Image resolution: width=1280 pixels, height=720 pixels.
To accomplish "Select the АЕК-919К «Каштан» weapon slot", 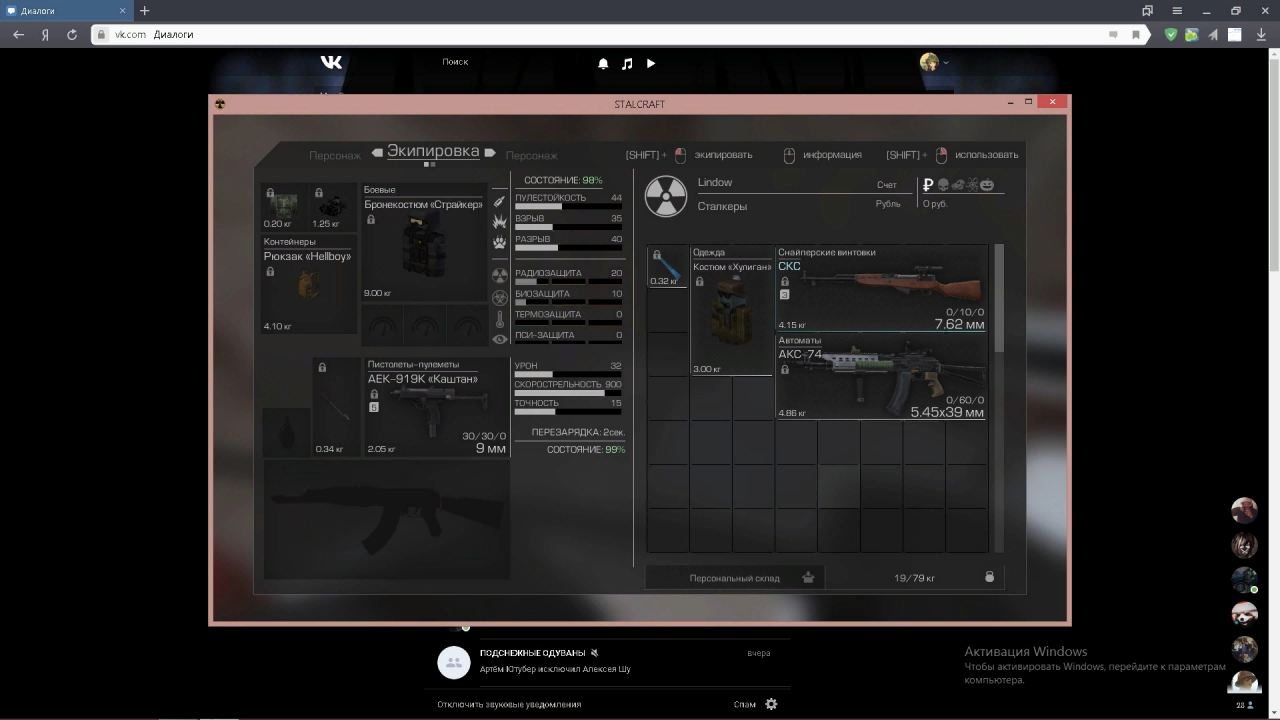I will click(x=437, y=407).
